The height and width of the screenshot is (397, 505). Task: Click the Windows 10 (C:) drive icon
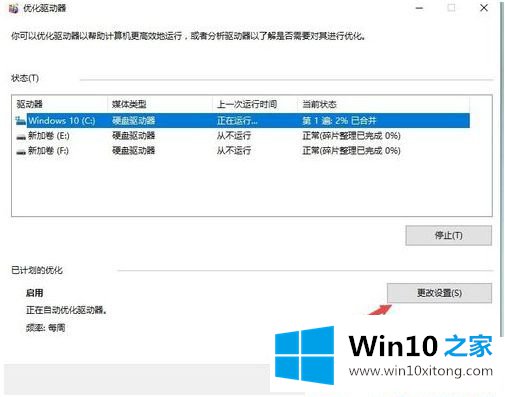point(21,121)
